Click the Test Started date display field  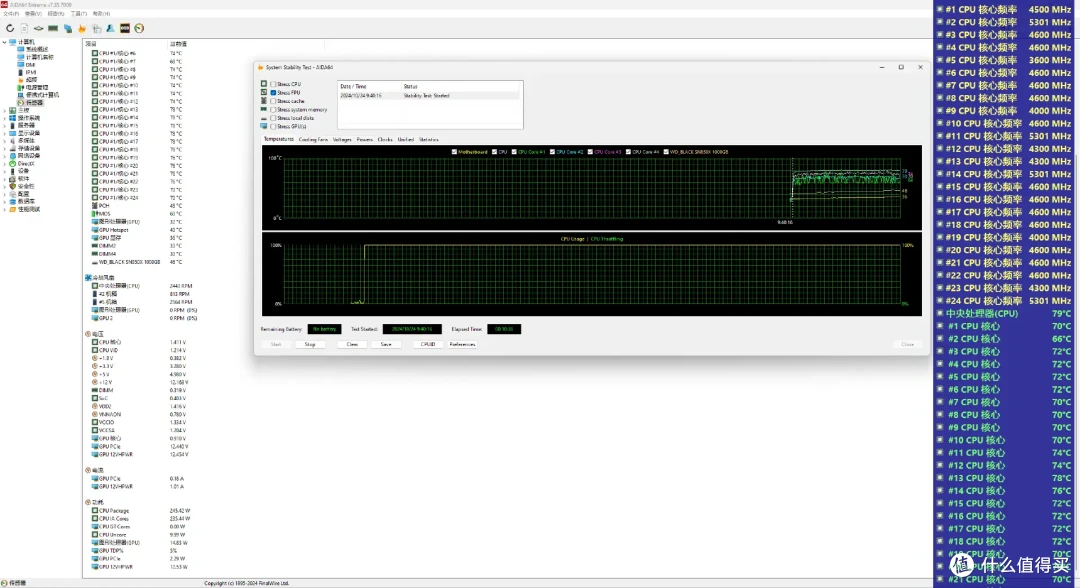pos(412,329)
